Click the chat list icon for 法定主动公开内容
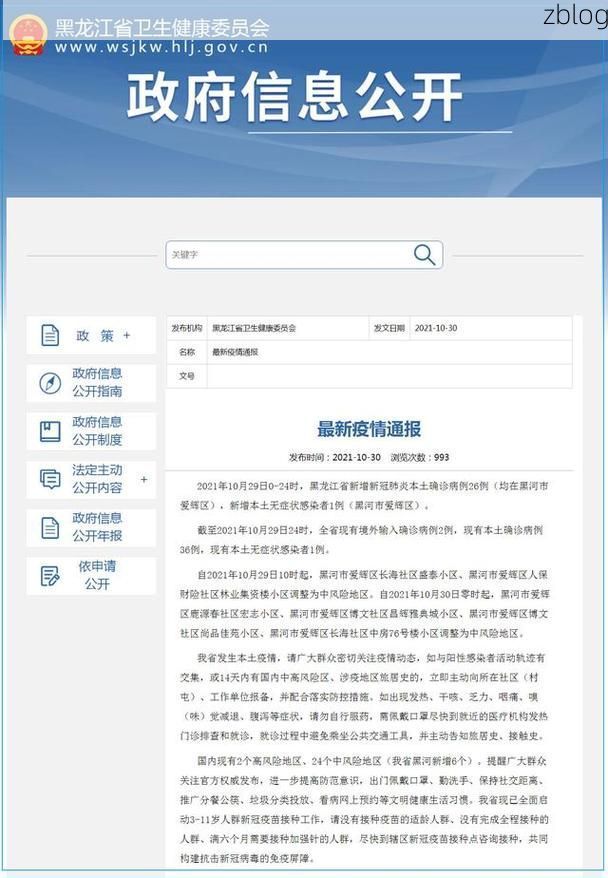The height and width of the screenshot is (878, 608). click(50, 480)
